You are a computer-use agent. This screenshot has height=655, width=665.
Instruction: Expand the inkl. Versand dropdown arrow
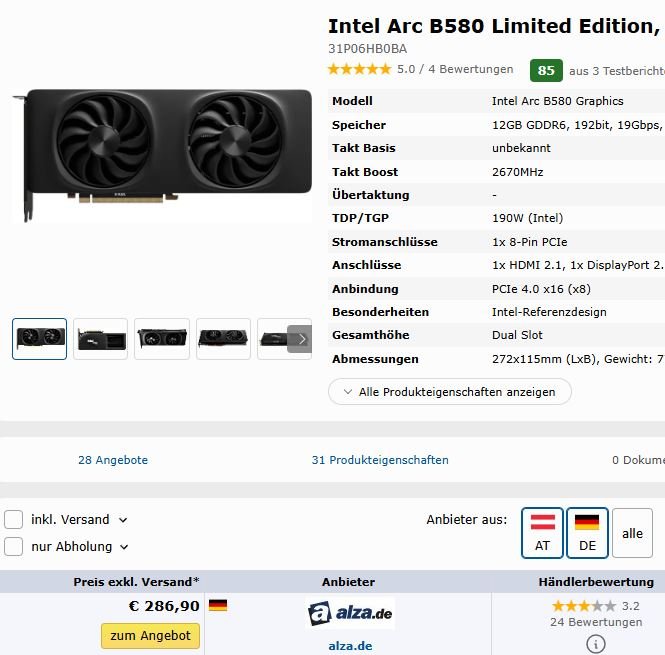pos(123,520)
